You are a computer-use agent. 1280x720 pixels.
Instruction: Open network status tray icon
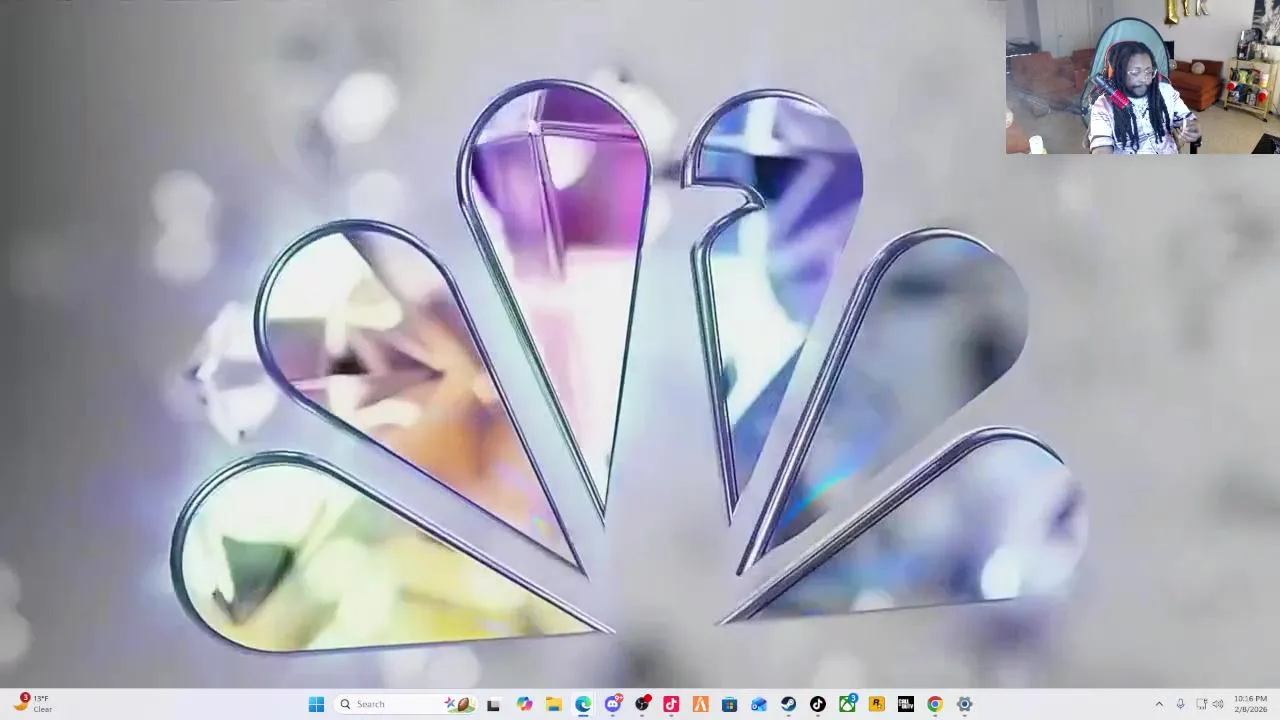coord(1201,704)
